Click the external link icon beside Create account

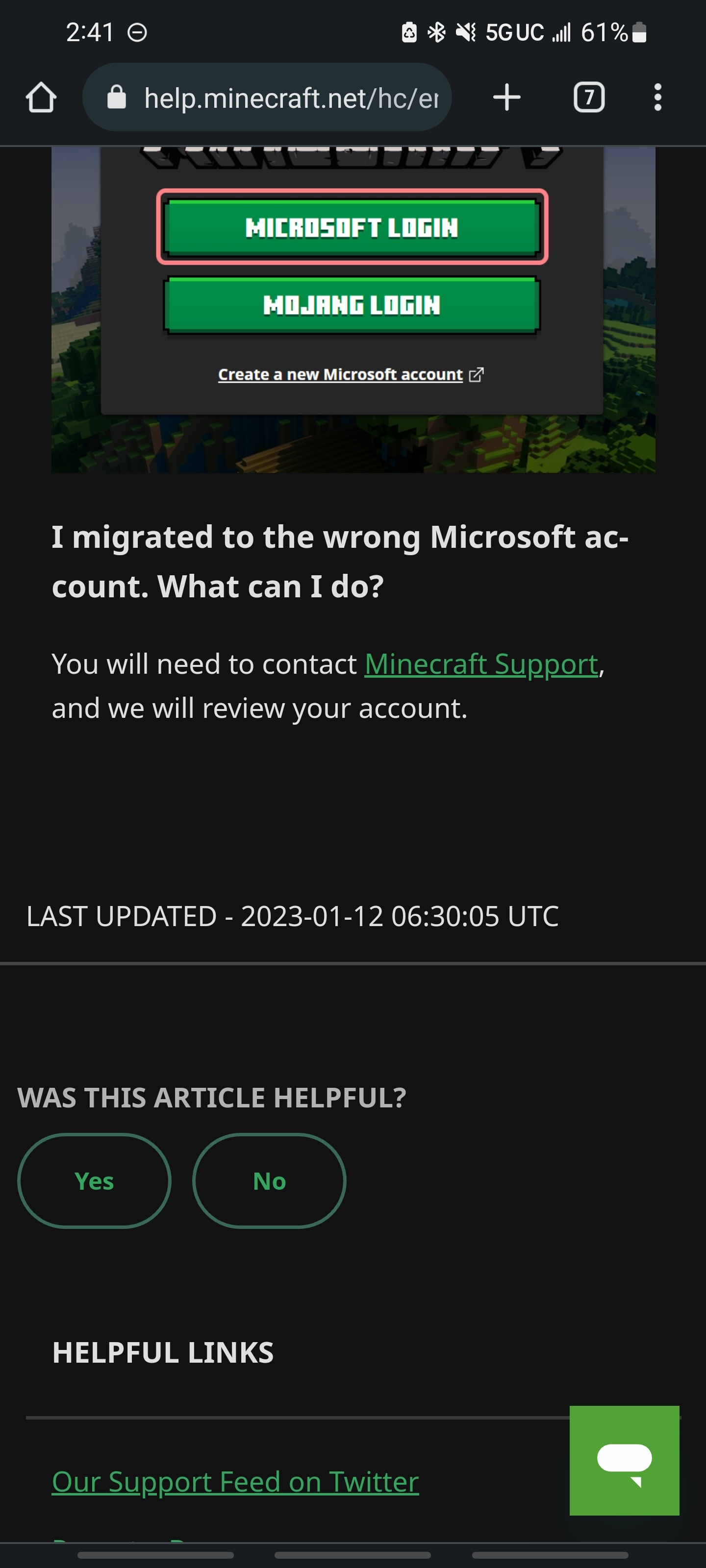point(477,374)
